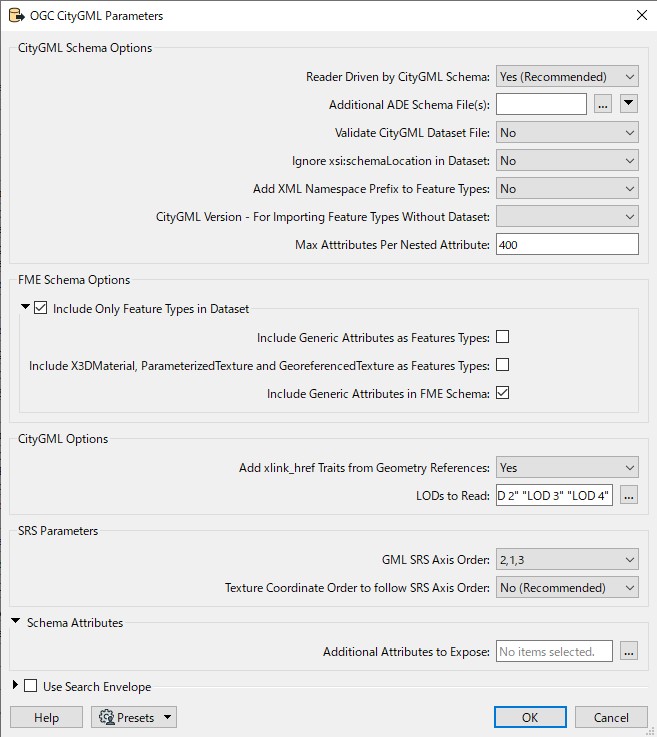
Task: Open Add XML Namespace Prefix dropdown
Action: [567, 188]
